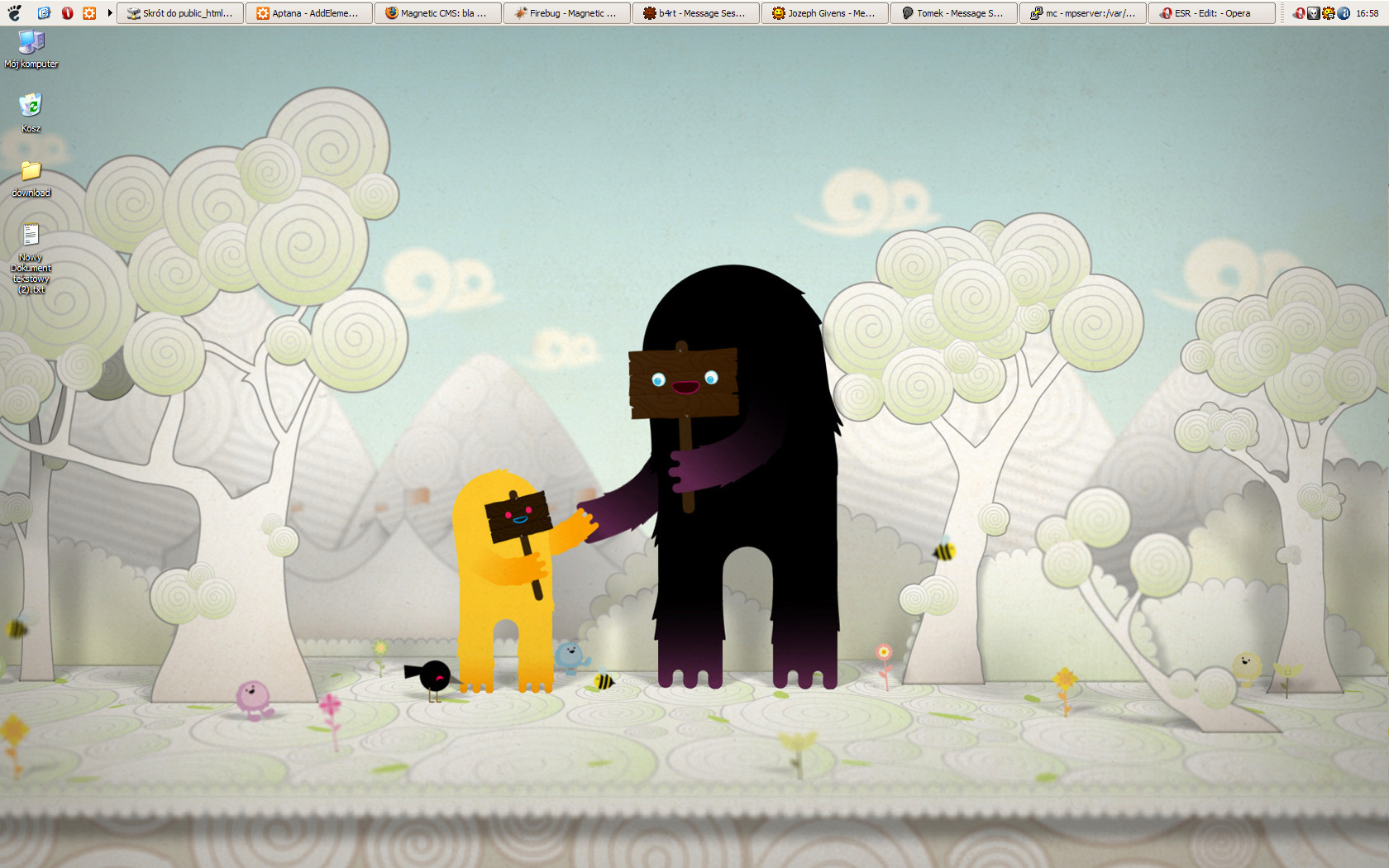Launch Opera from the quick launch bar
Image resolution: width=1389 pixels, height=868 pixels.
point(67,12)
